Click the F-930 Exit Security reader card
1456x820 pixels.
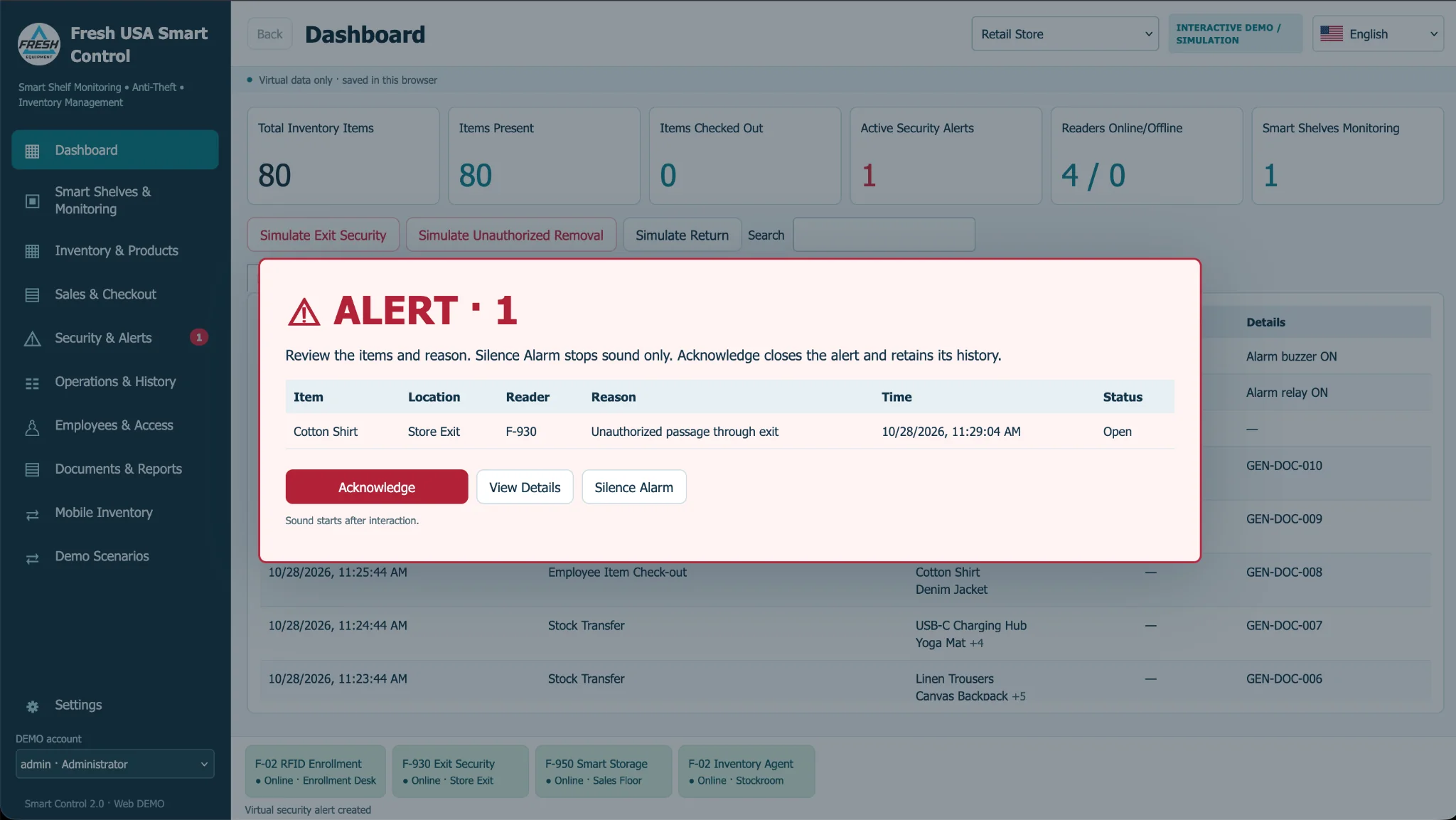pos(460,771)
